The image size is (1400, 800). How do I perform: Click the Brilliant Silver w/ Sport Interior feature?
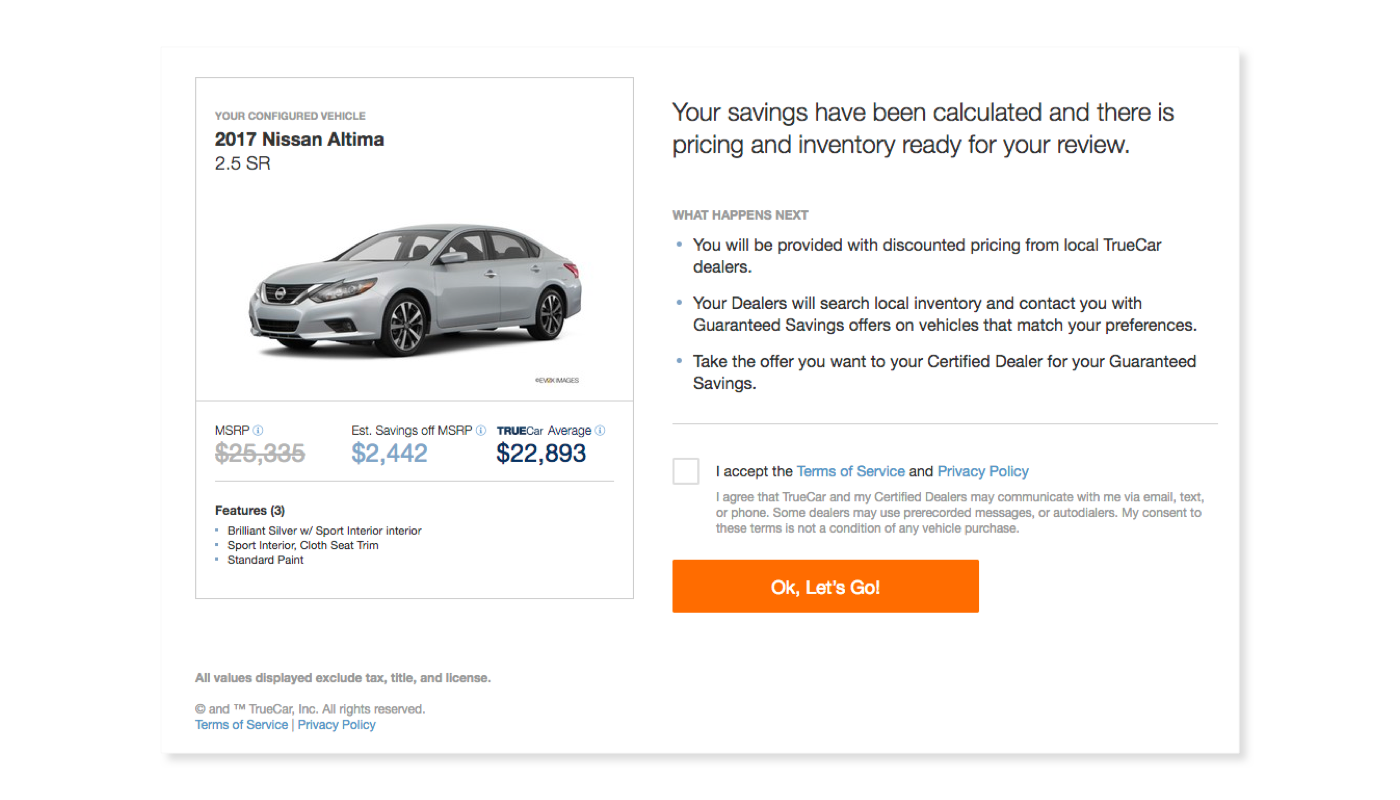(x=324, y=531)
